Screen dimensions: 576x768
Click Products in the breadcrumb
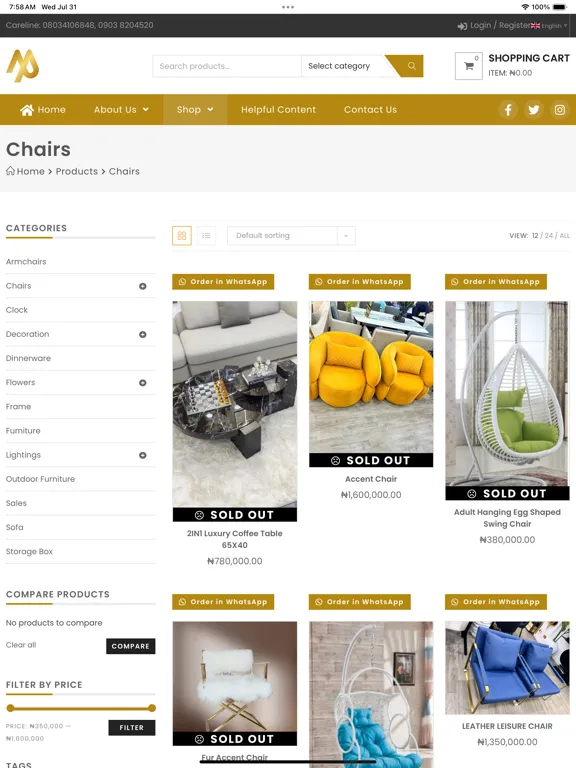(76, 171)
